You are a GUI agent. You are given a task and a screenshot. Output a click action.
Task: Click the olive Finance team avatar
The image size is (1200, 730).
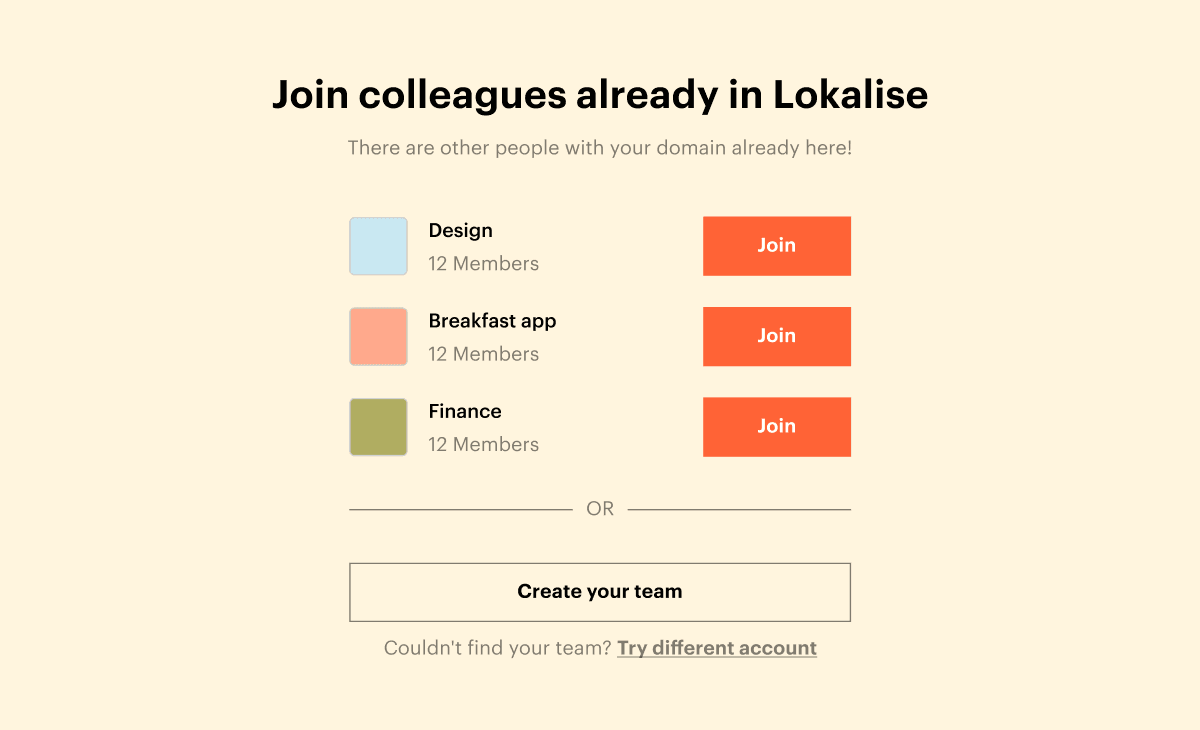pos(378,427)
